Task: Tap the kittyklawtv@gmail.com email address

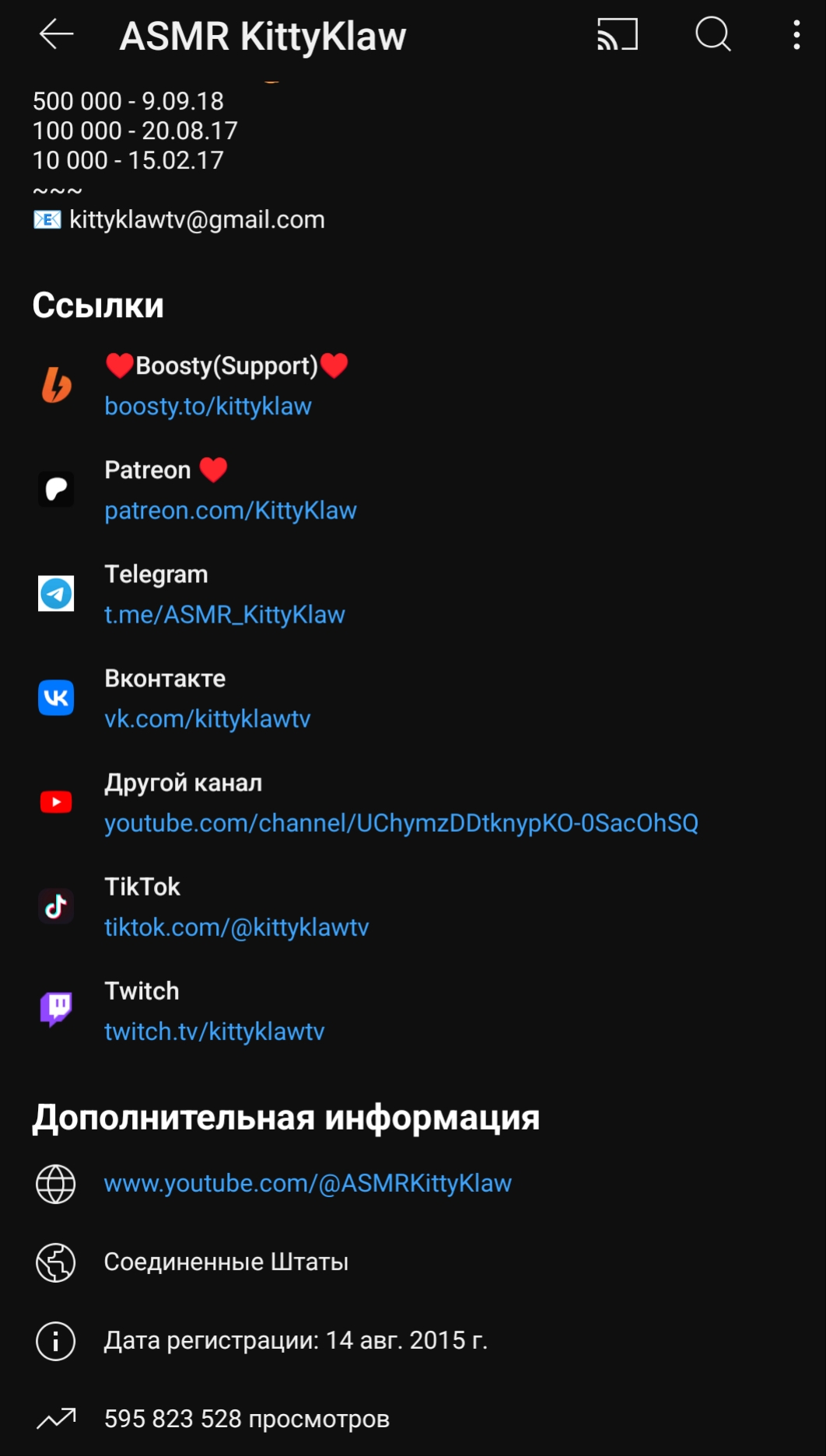Action: (197, 220)
